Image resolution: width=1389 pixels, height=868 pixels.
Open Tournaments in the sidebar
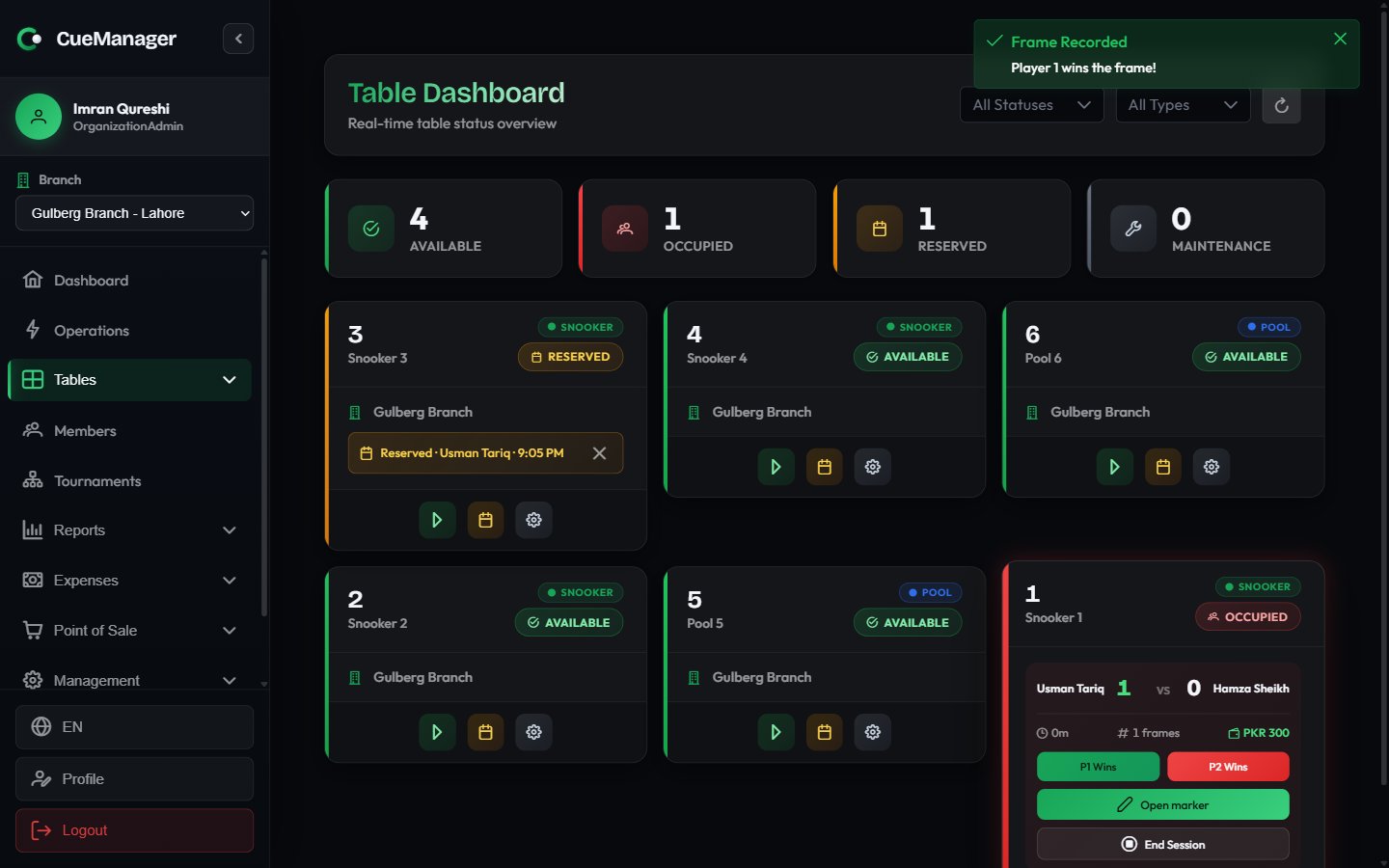[129, 480]
